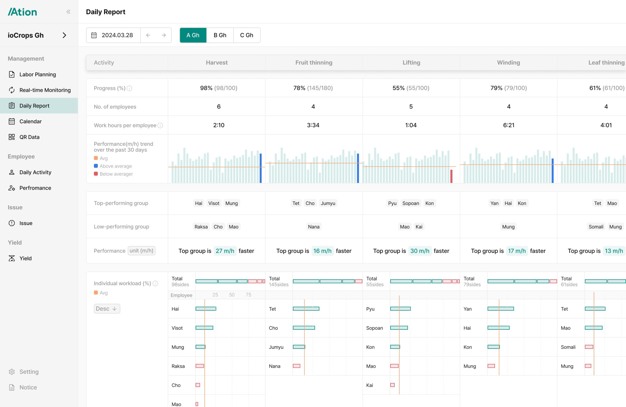The height and width of the screenshot is (407, 626).
Task: Click the unit (m/h) performance tag
Action: click(x=142, y=251)
